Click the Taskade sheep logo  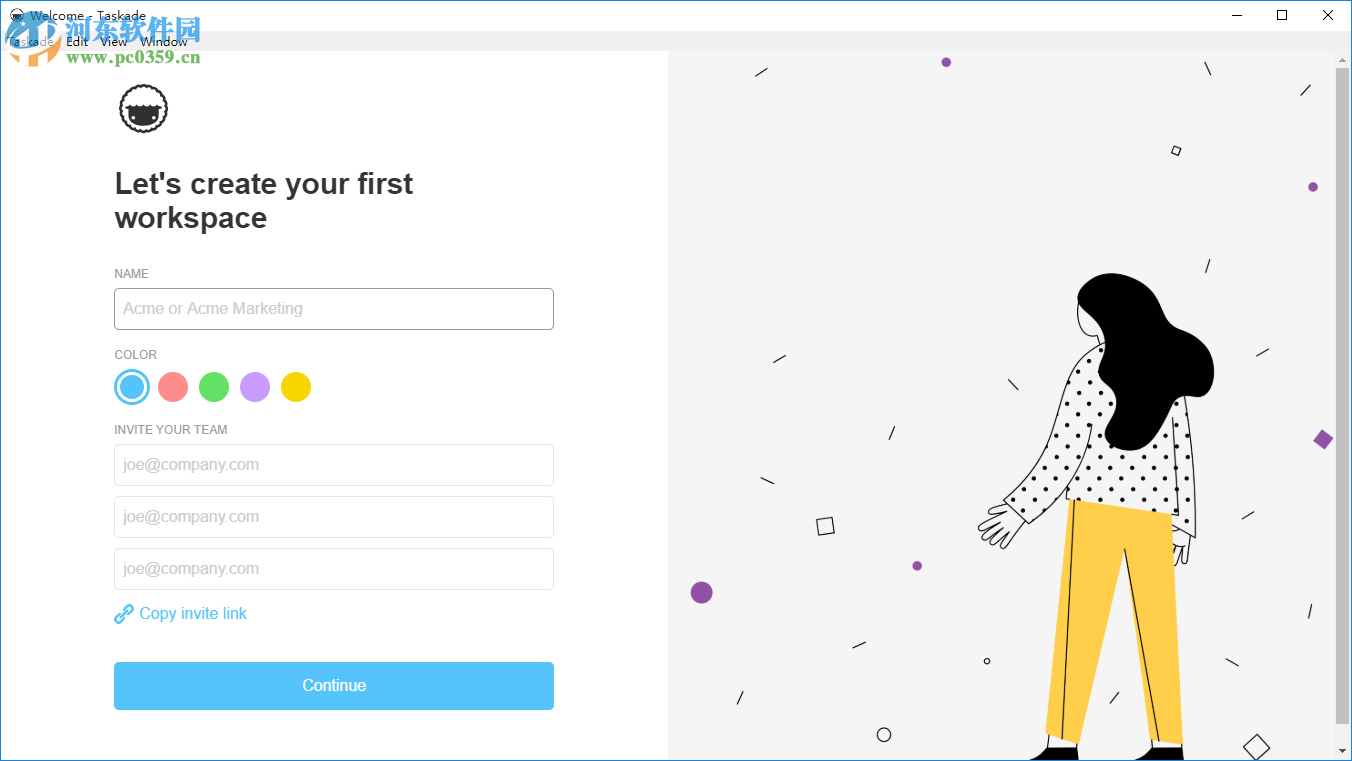[143, 109]
